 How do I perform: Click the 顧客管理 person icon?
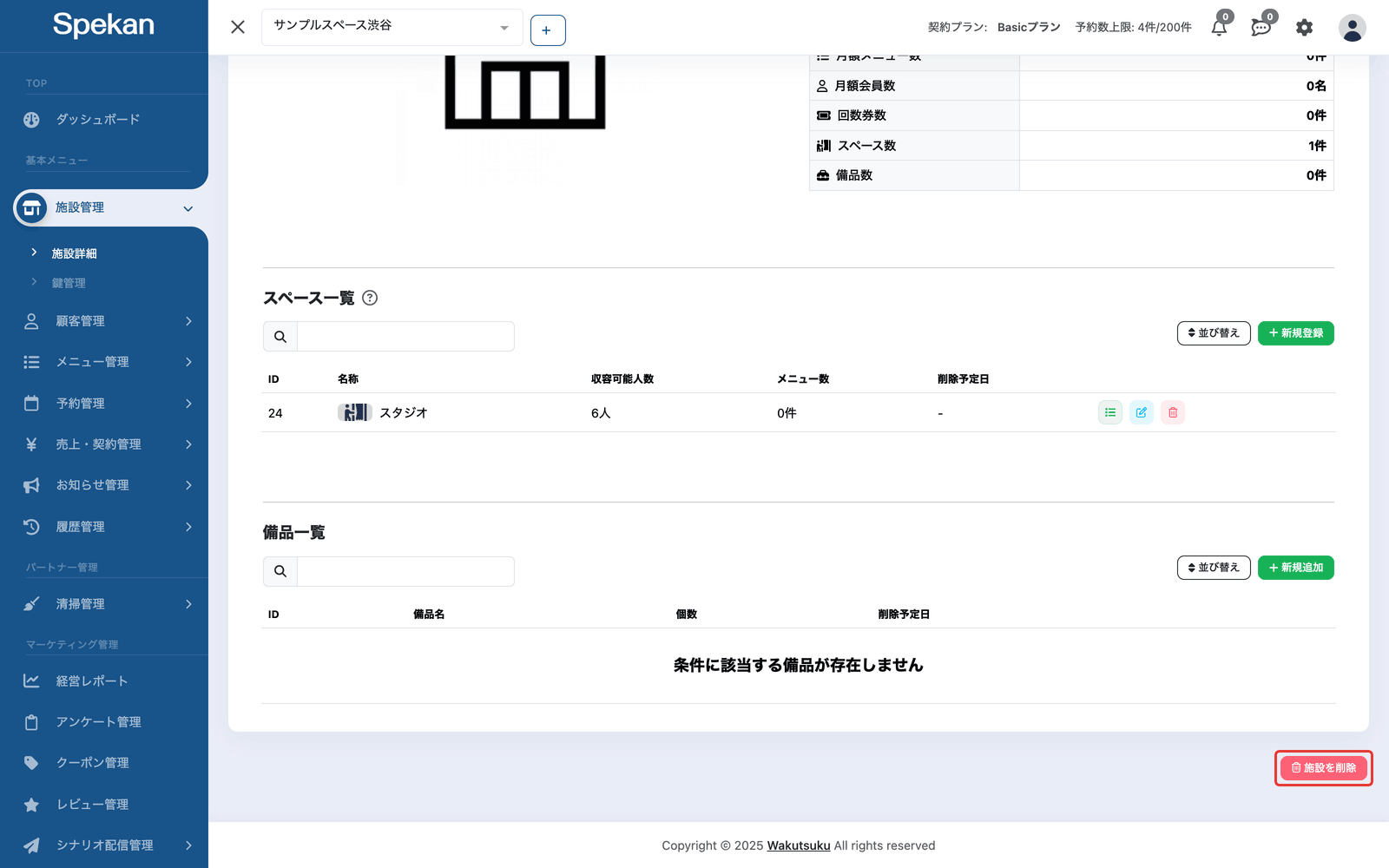(31, 321)
